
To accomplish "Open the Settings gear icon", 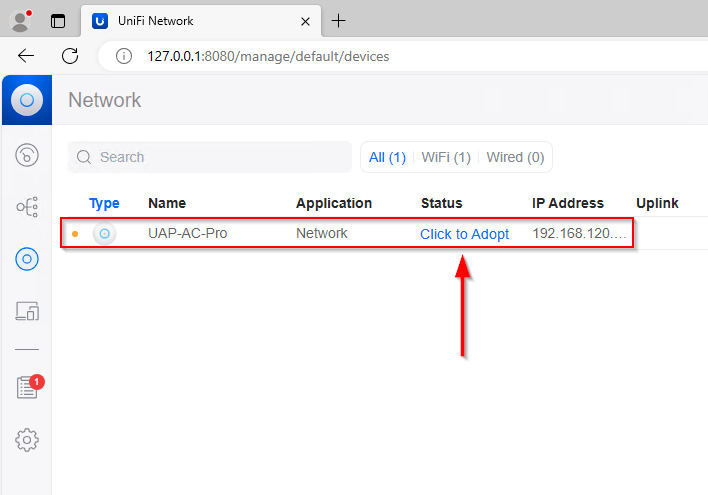I will click(27, 439).
